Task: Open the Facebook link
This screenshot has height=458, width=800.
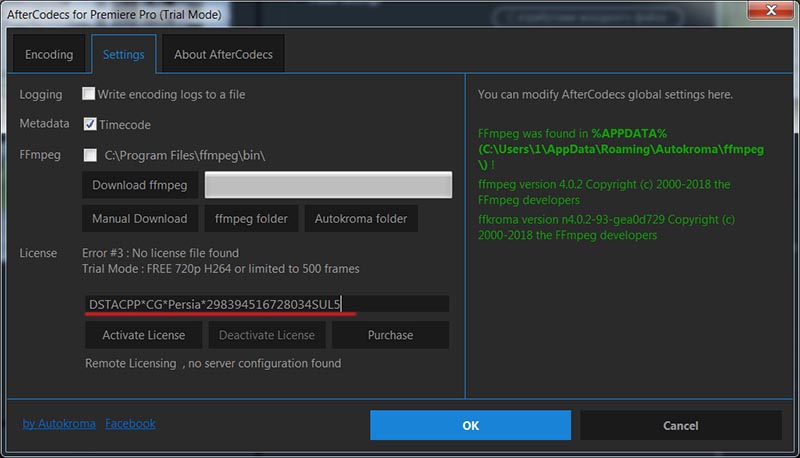Action: [x=130, y=423]
